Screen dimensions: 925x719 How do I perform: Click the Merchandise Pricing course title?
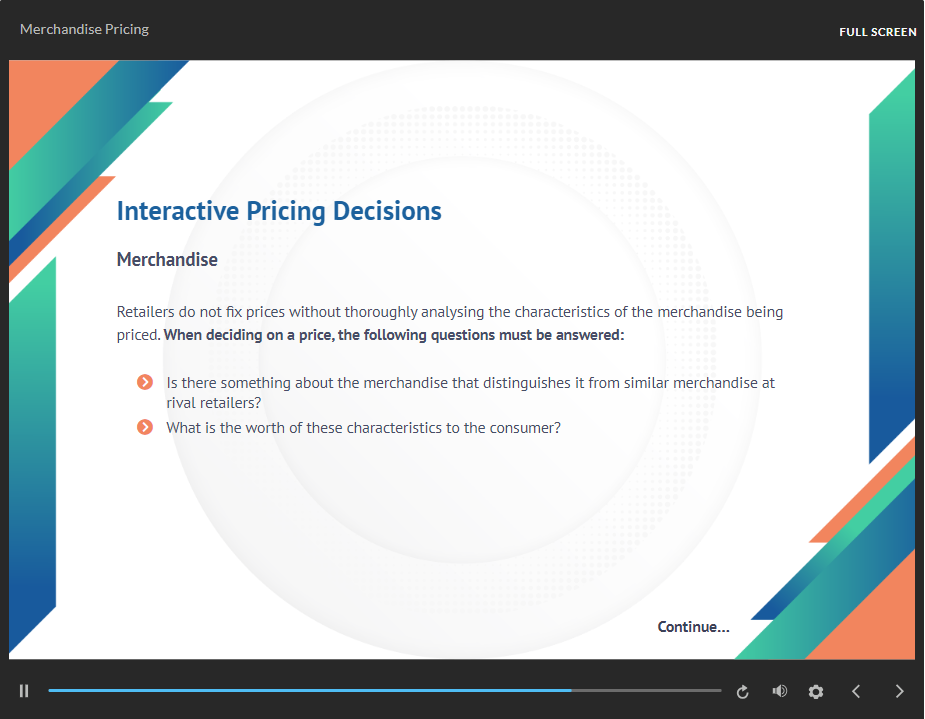pos(84,29)
